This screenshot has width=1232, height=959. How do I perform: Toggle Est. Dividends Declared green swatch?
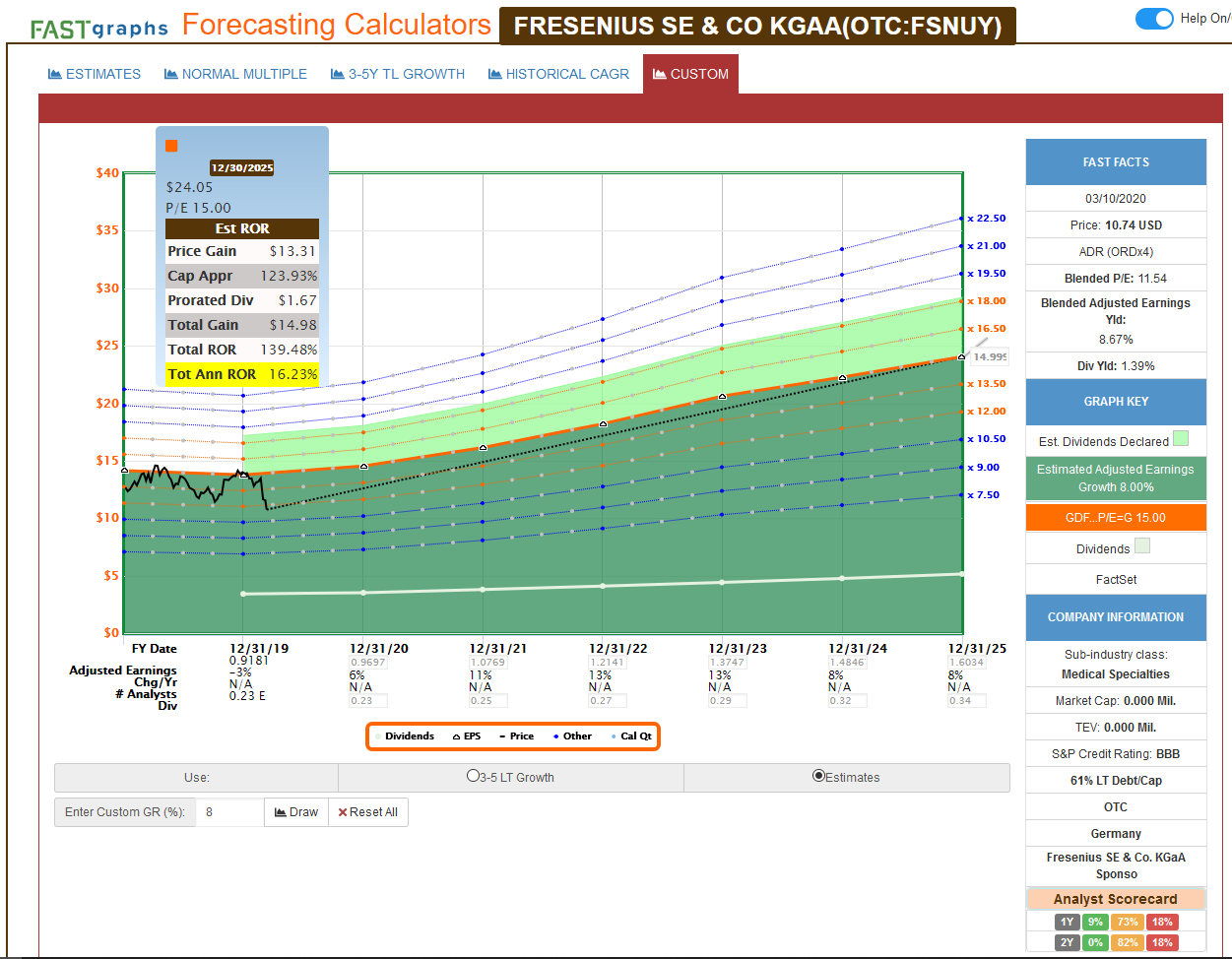click(1181, 439)
